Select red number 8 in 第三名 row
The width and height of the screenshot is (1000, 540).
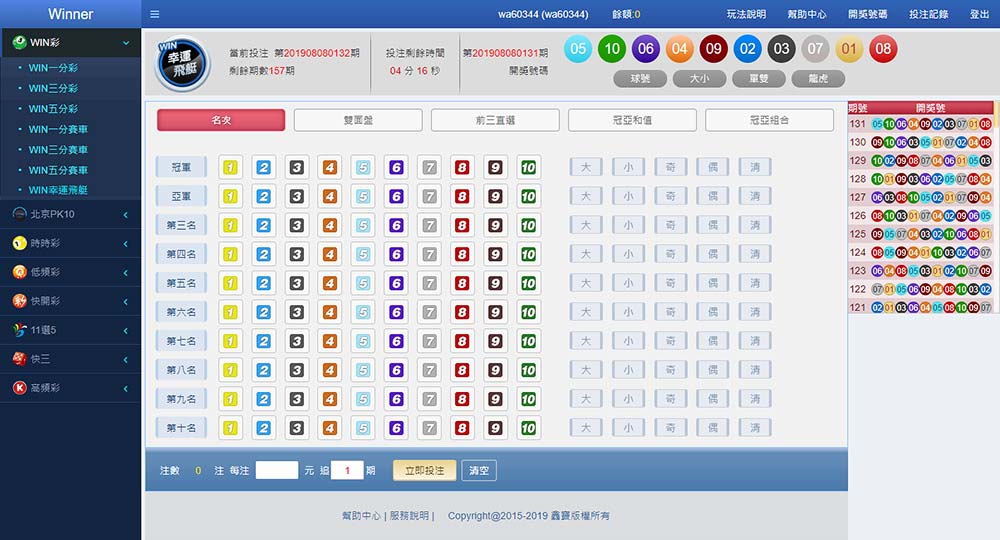(462, 225)
